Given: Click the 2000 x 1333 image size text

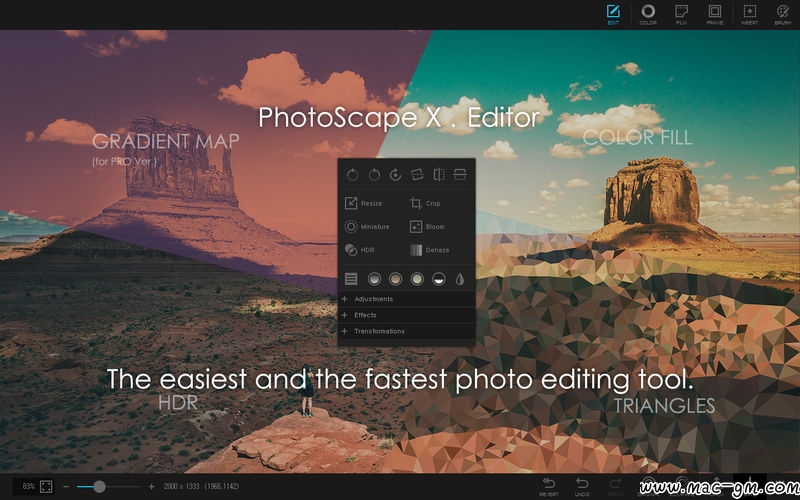Looking at the screenshot, I should click(181, 487).
